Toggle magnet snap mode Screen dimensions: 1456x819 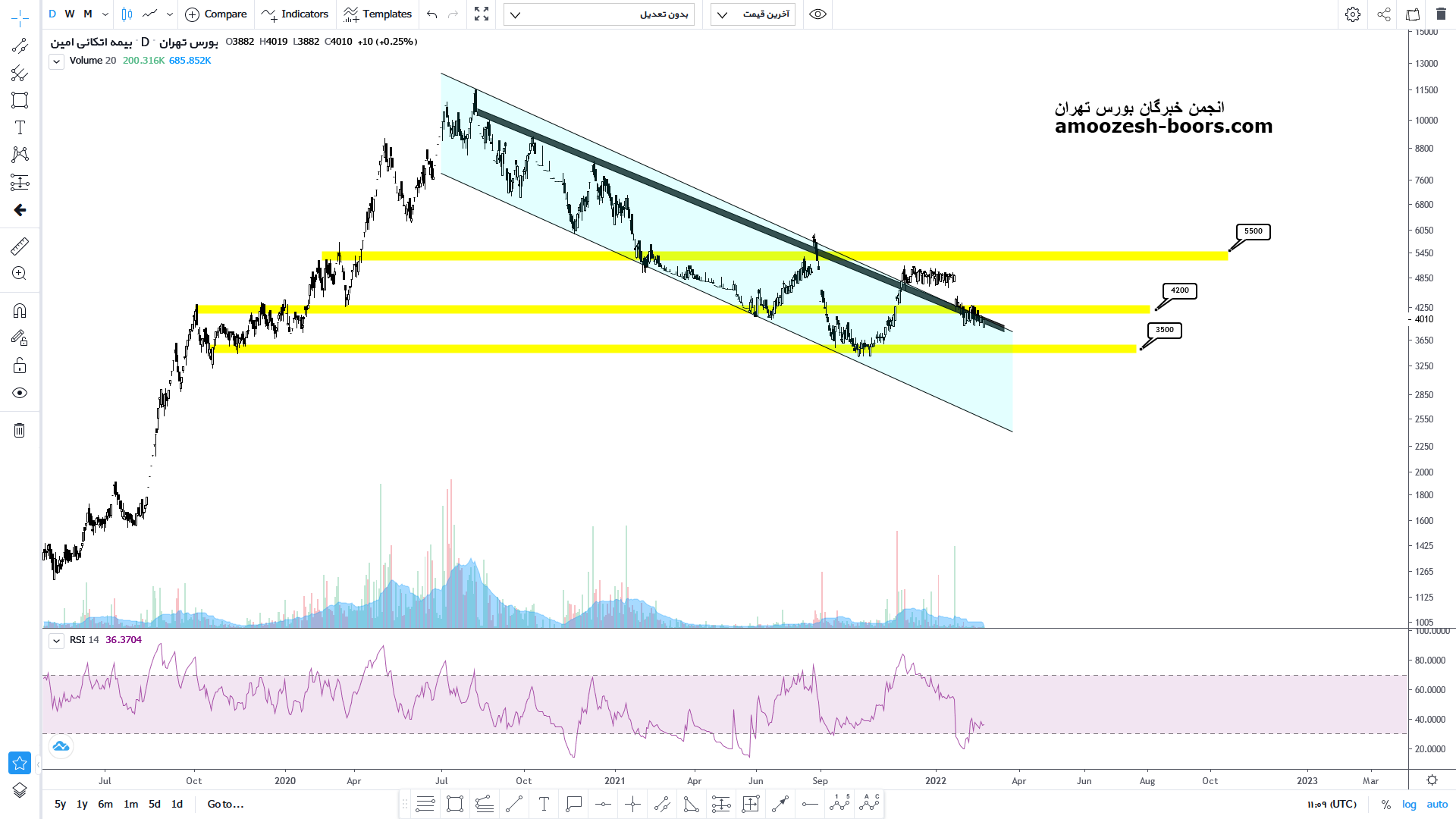20,311
